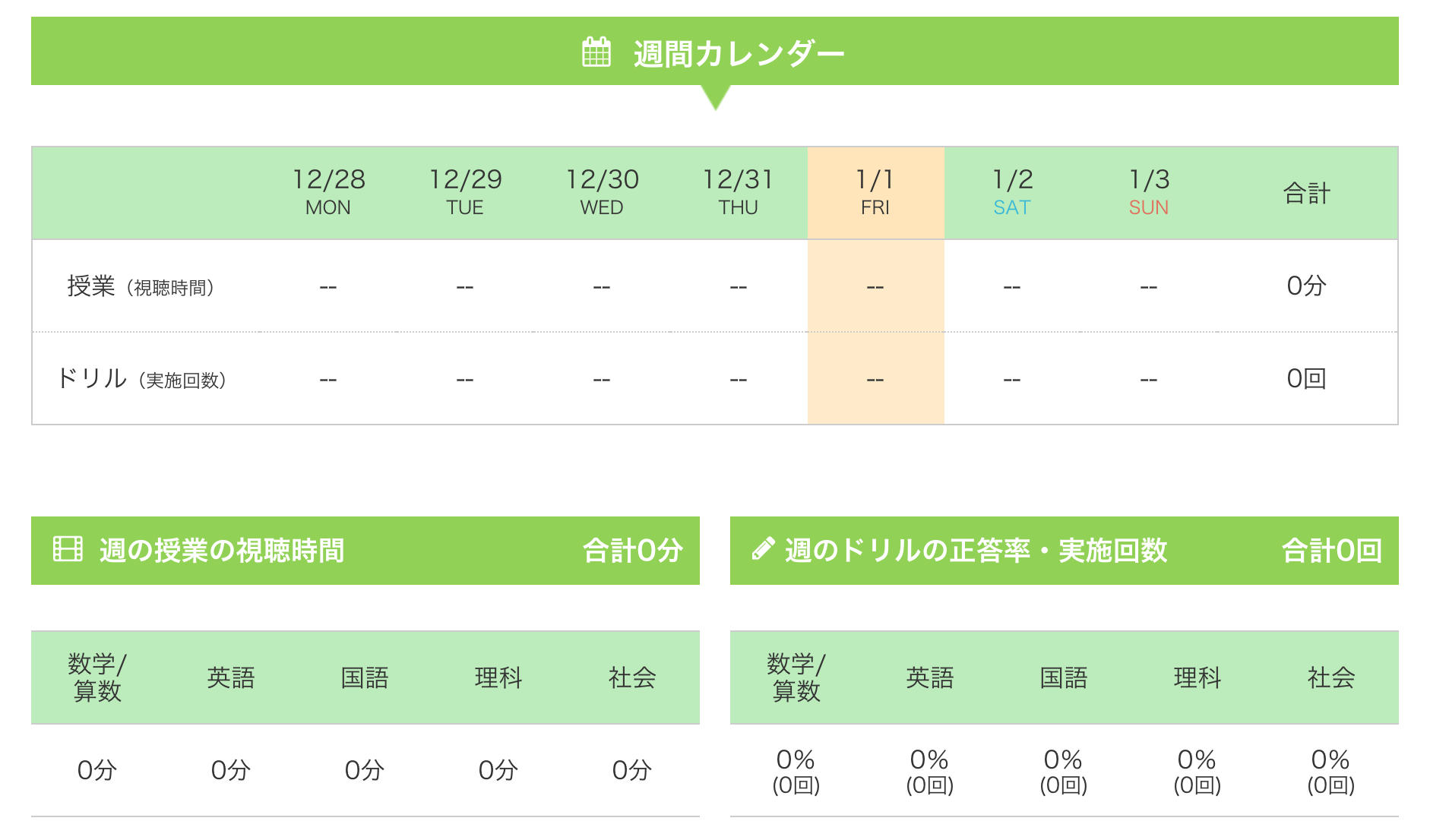Select the 1/2 SAT column header
1430x840 pixels.
[1012, 192]
